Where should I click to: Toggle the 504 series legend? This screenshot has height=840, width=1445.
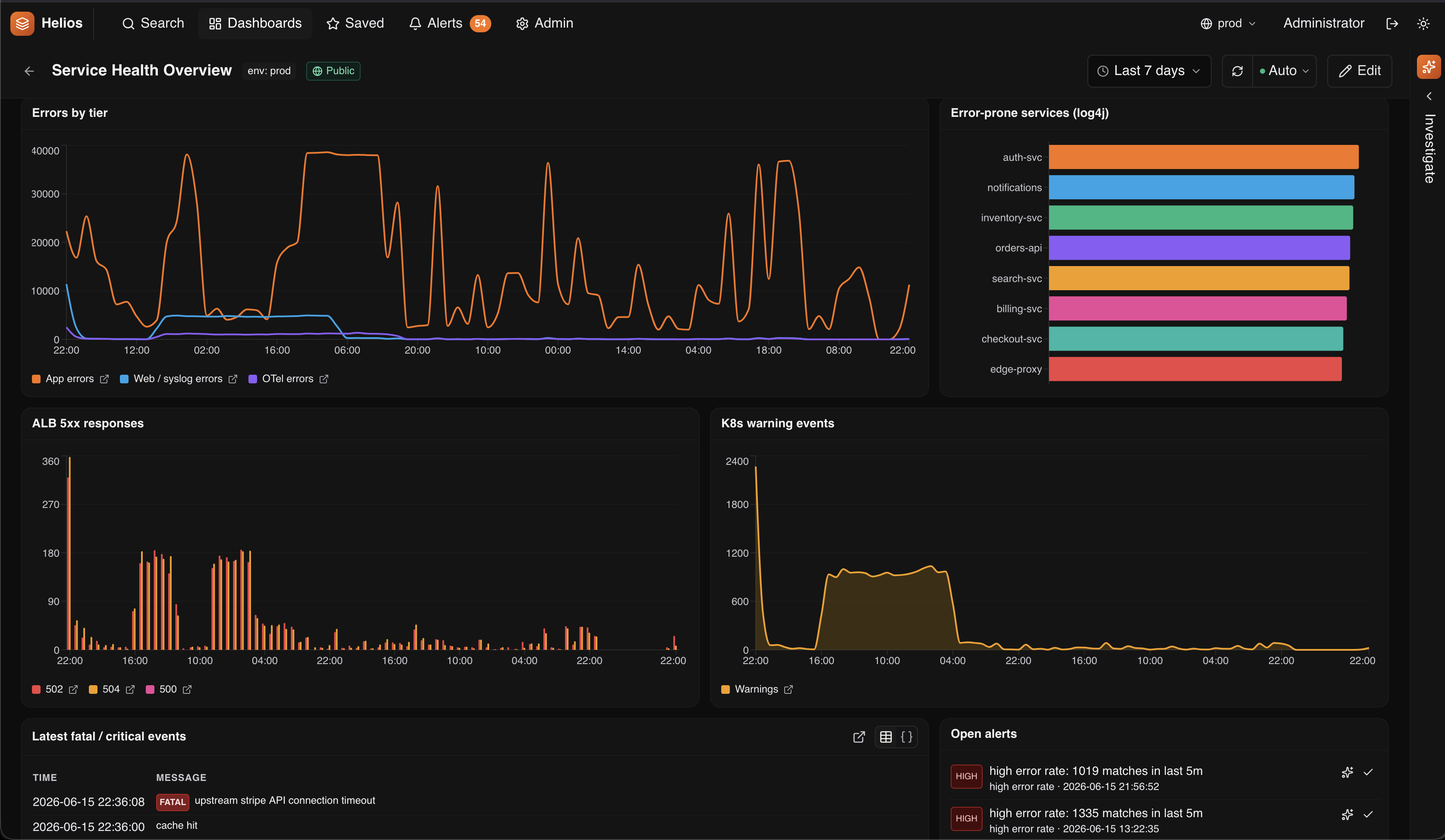pyautogui.click(x=104, y=689)
